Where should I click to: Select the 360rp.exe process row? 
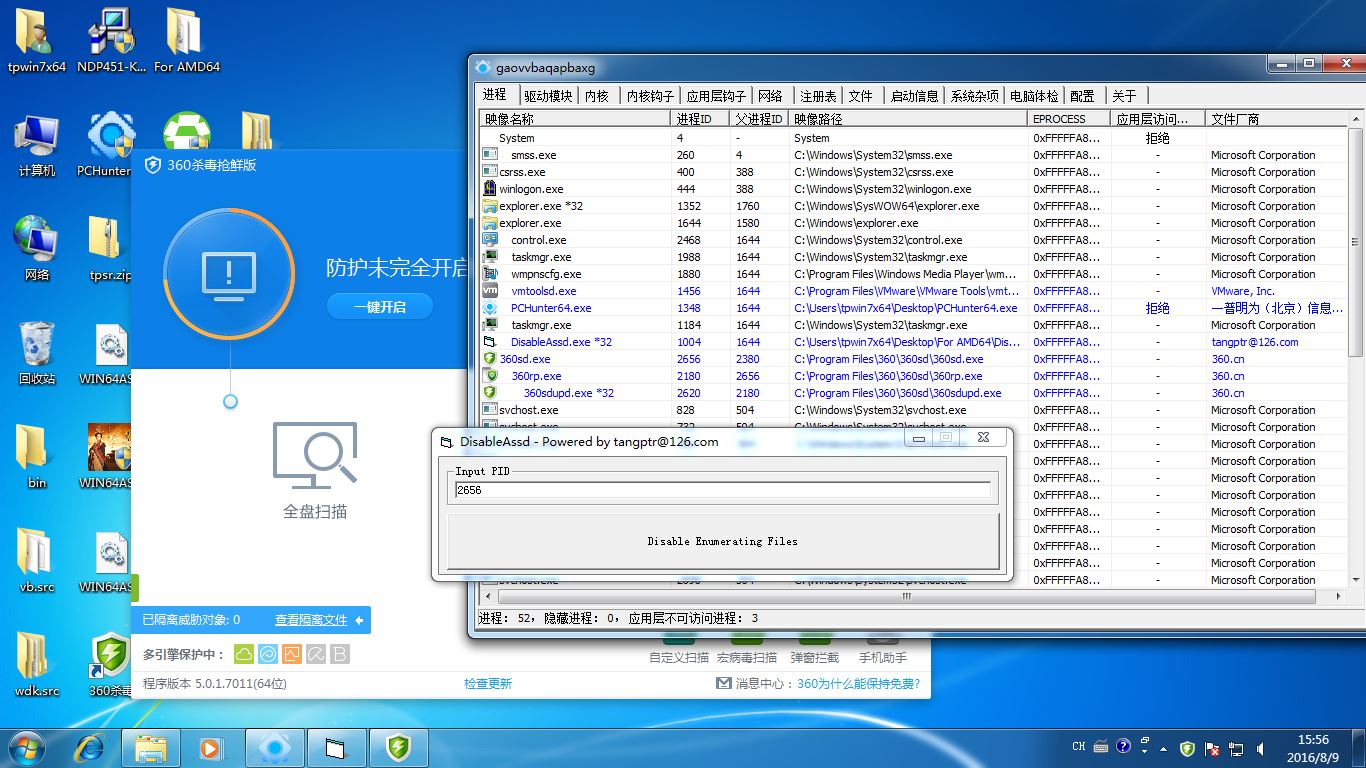coord(913,376)
